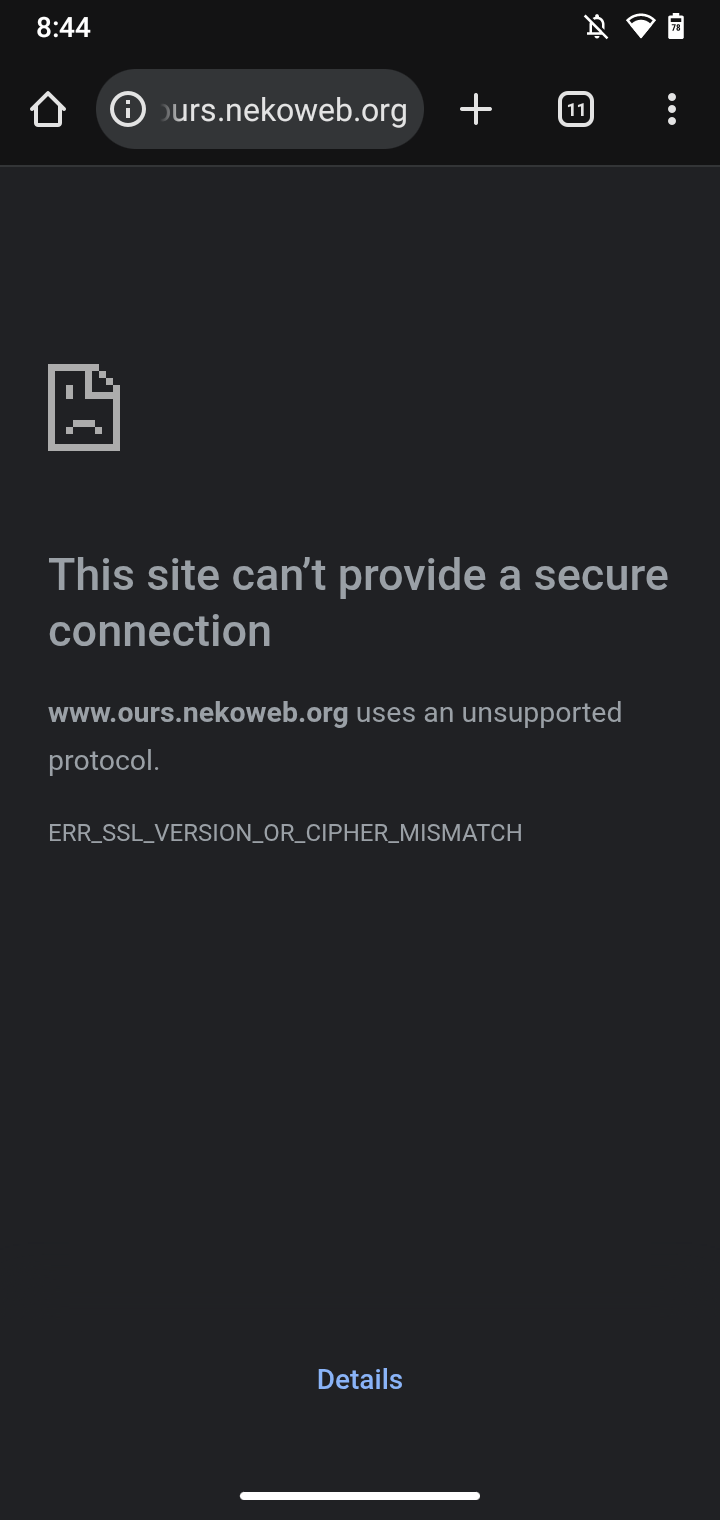Tap the muted notifications bell icon

(x=596, y=27)
